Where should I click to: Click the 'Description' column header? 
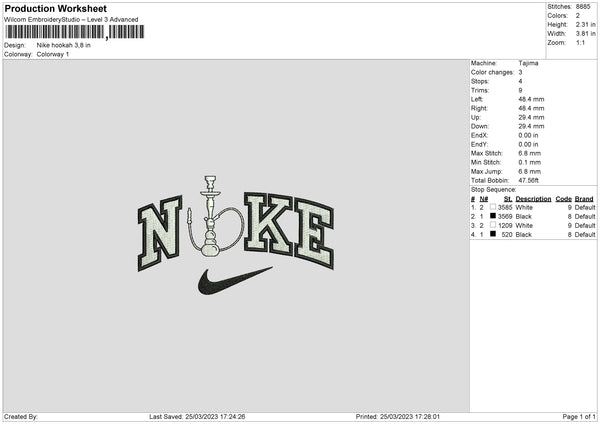[533, 199]
